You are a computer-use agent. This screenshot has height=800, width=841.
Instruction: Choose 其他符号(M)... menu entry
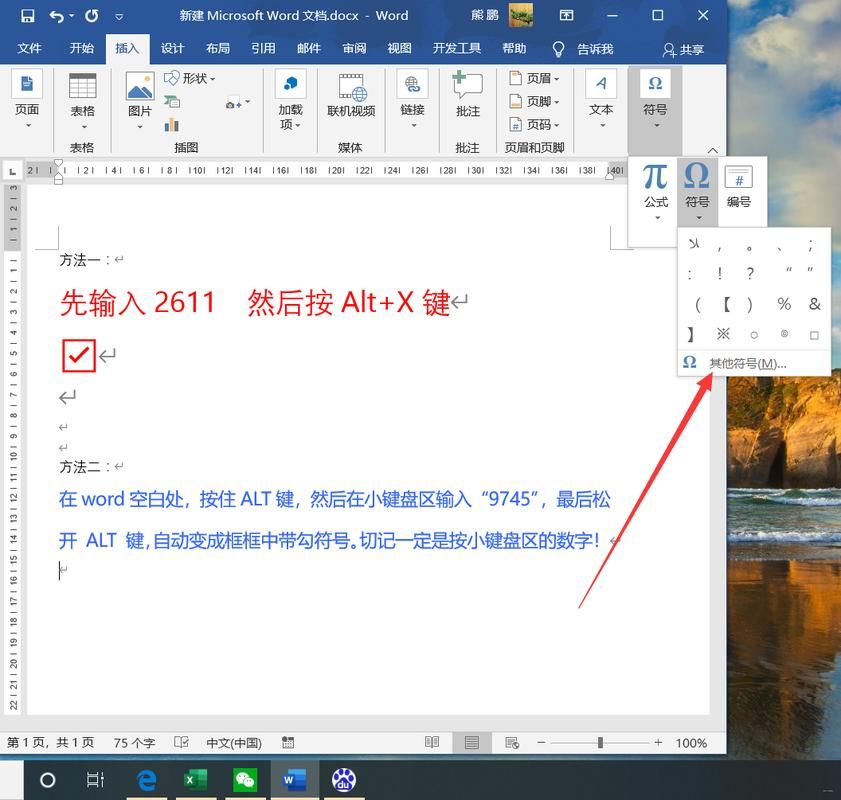point(754,364)
